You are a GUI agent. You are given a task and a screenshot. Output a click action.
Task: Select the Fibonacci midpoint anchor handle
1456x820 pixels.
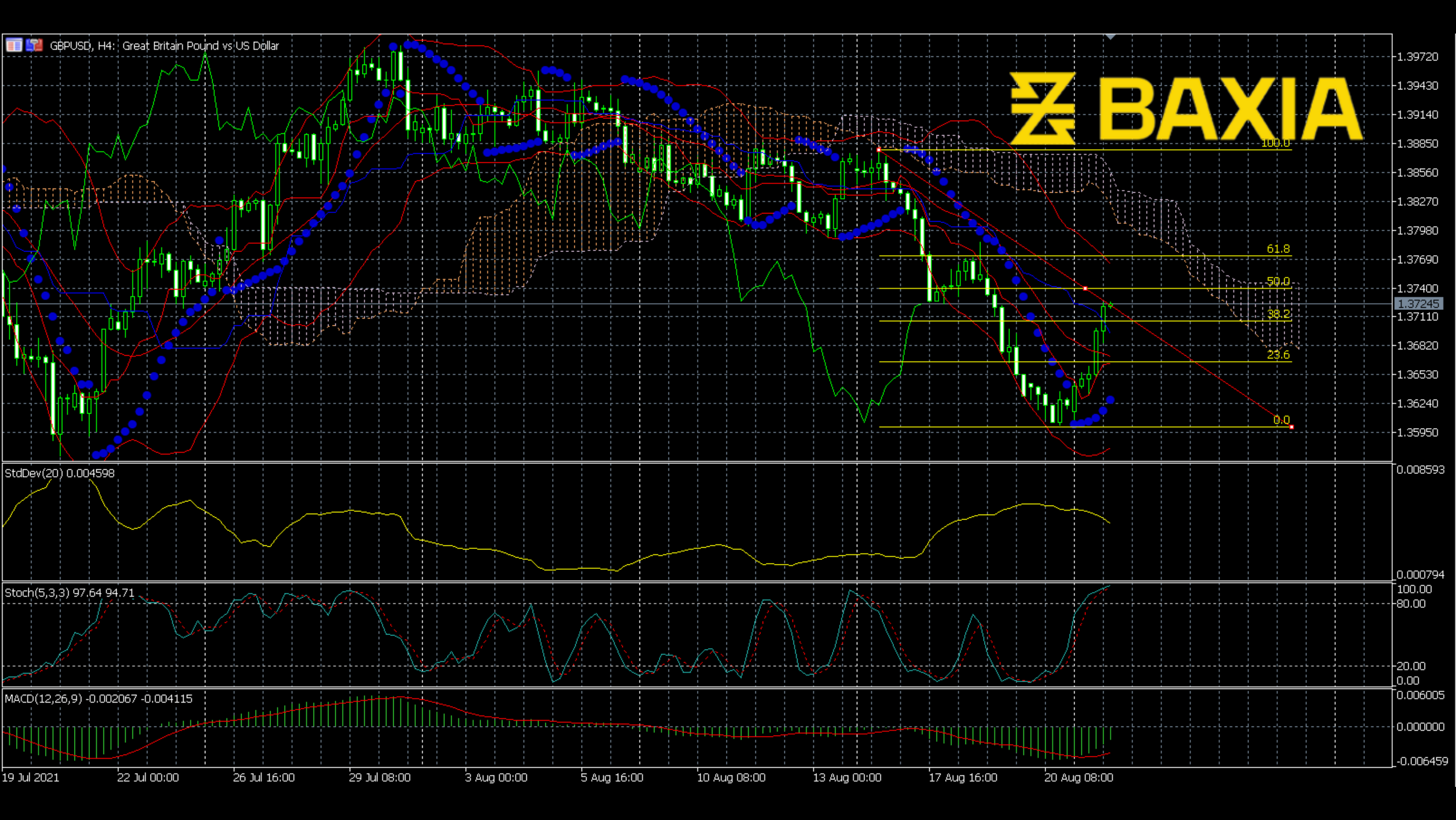[1085, 288]
